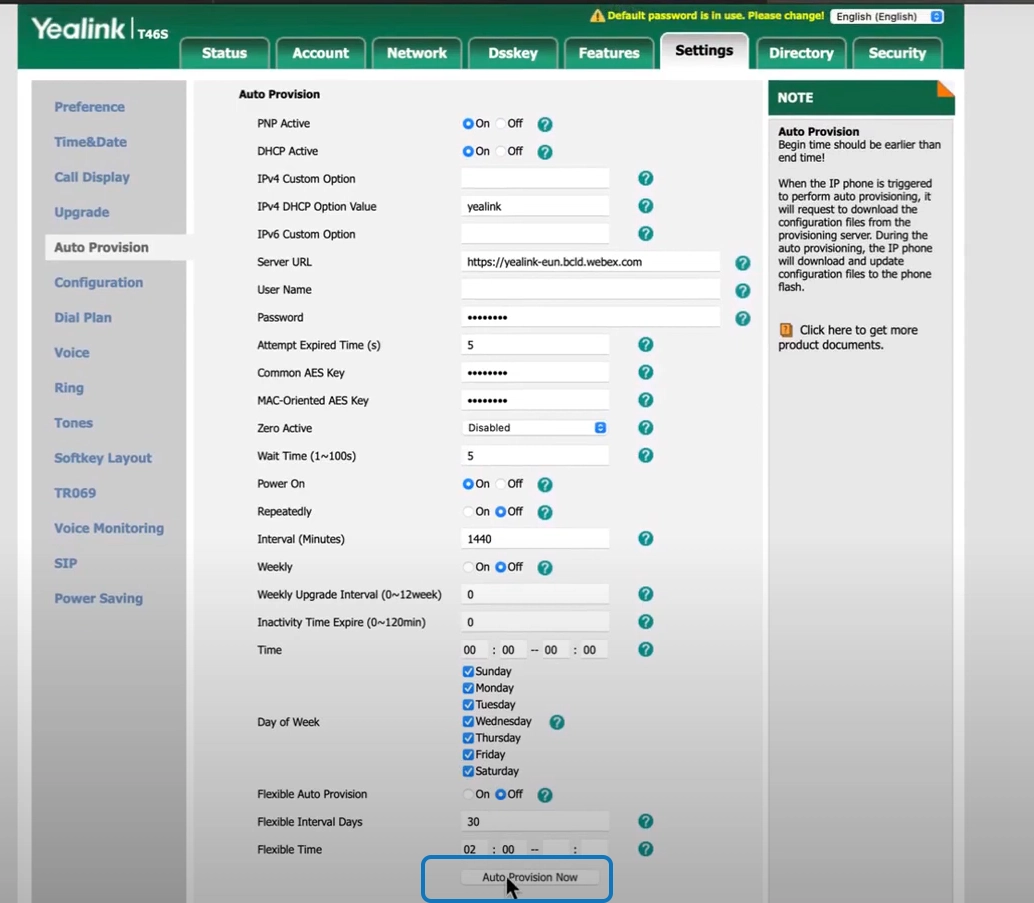This screenshot has height=903, width=1034.
Task: Click the IPv4 DHCP Option Value field
Action: click(535, 206)
